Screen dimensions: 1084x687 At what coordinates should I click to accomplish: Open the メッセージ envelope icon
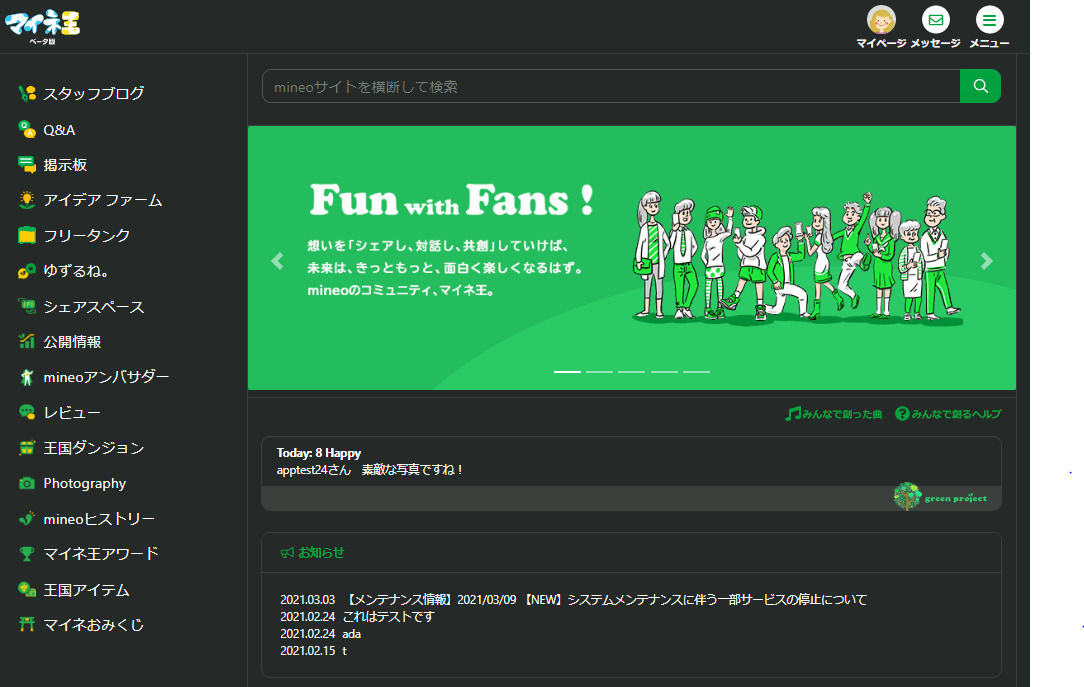coord(935,19)
